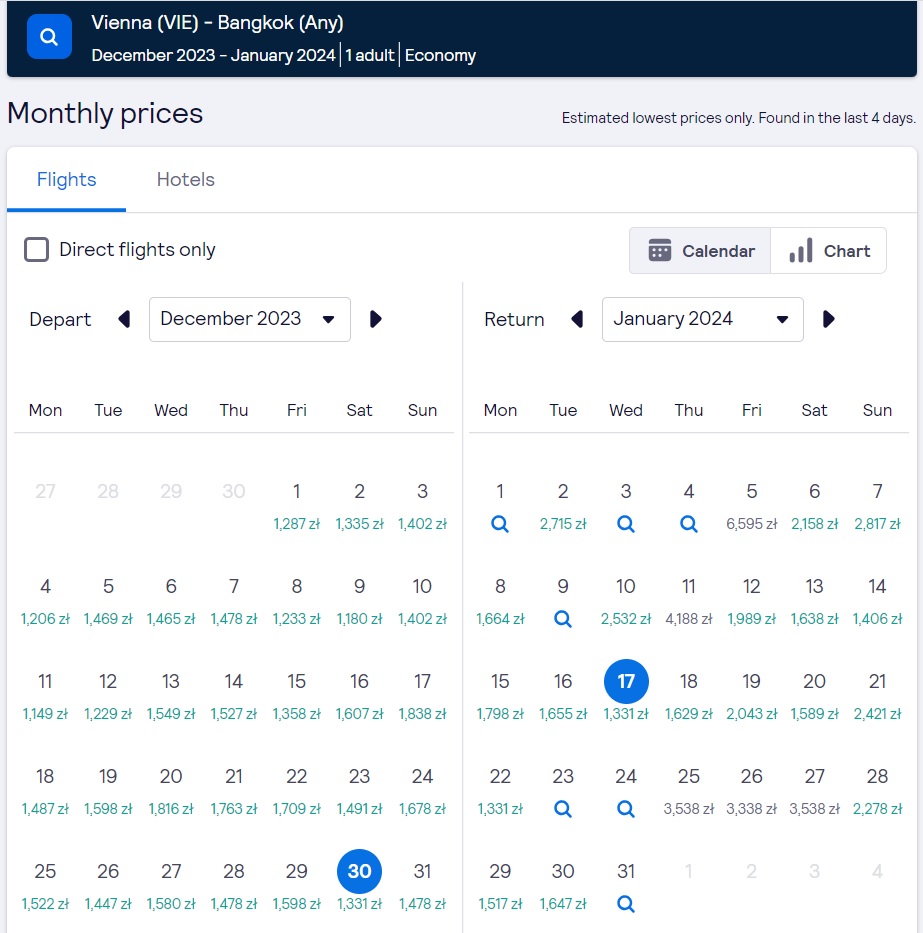
Task: Open January 2024 return month dropdown
Action: tap(702, 320)
